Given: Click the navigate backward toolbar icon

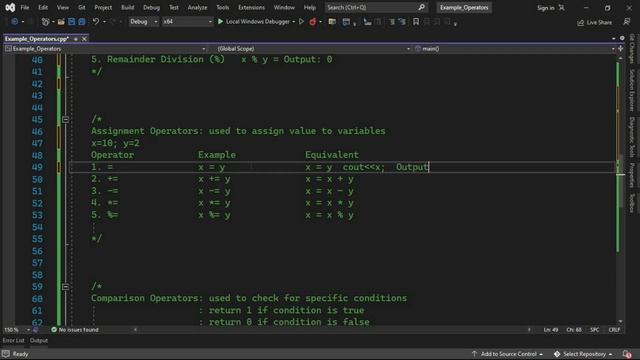Looking at the screenshot, I should [x=15, y=22].
